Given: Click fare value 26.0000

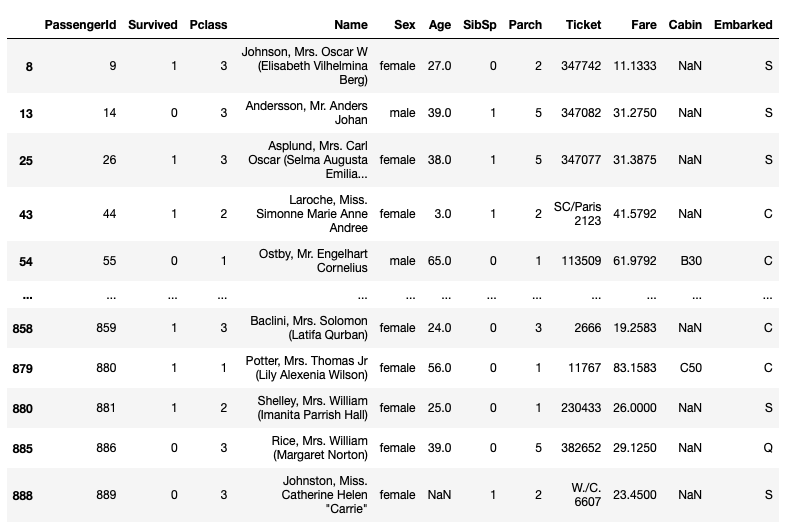Looking at the screenshot, I should (x=635, y=408).
